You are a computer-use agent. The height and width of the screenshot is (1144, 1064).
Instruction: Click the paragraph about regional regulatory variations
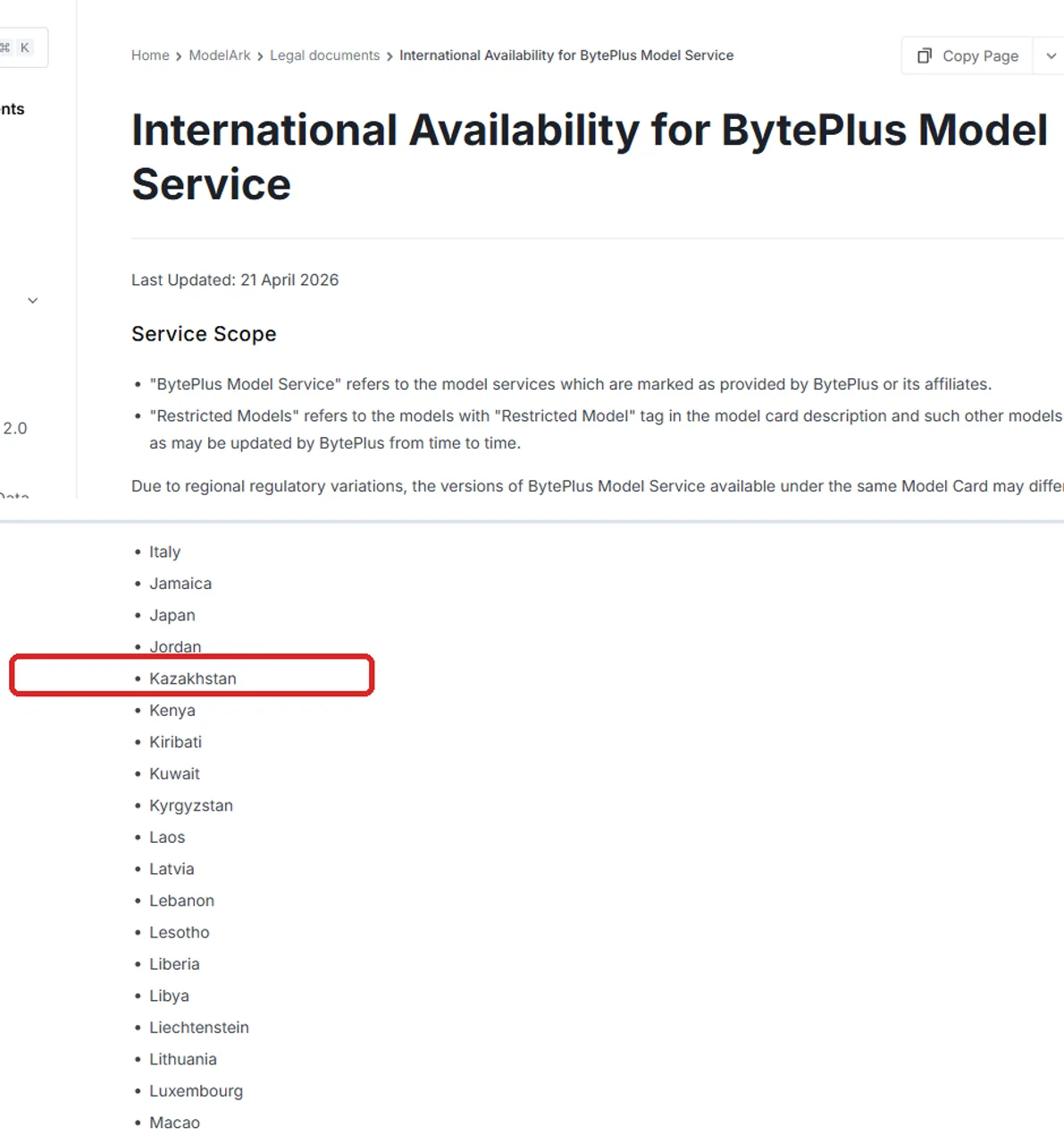pyautogui.click(x=597, y=486)
